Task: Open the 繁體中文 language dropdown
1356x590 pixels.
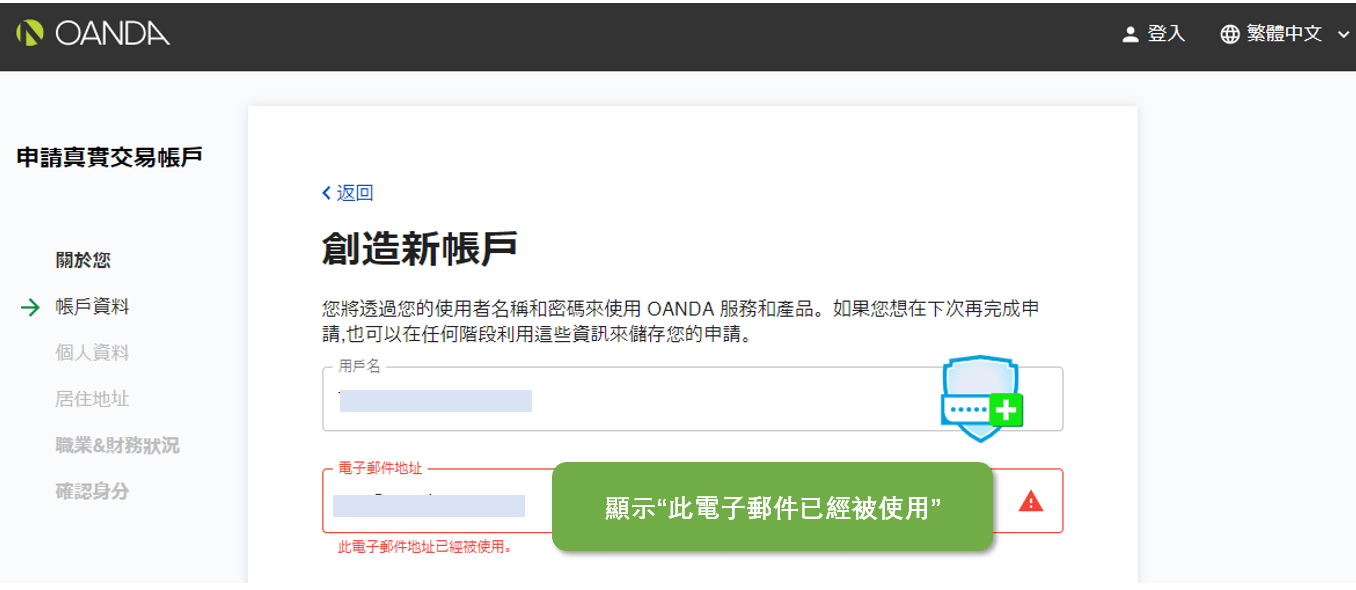Action: coord(1284,34)
